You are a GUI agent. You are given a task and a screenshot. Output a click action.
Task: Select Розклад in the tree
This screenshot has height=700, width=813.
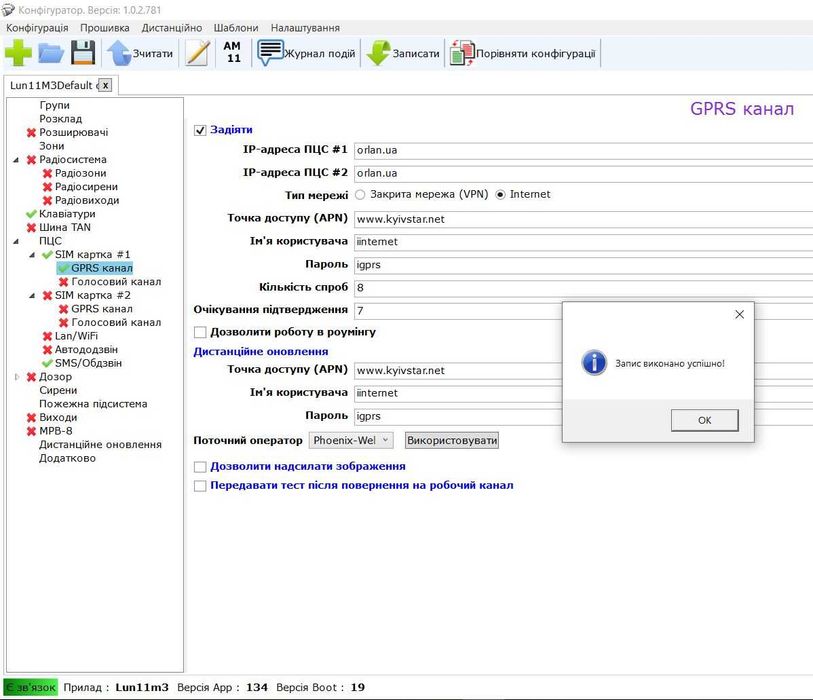point(61,119)
